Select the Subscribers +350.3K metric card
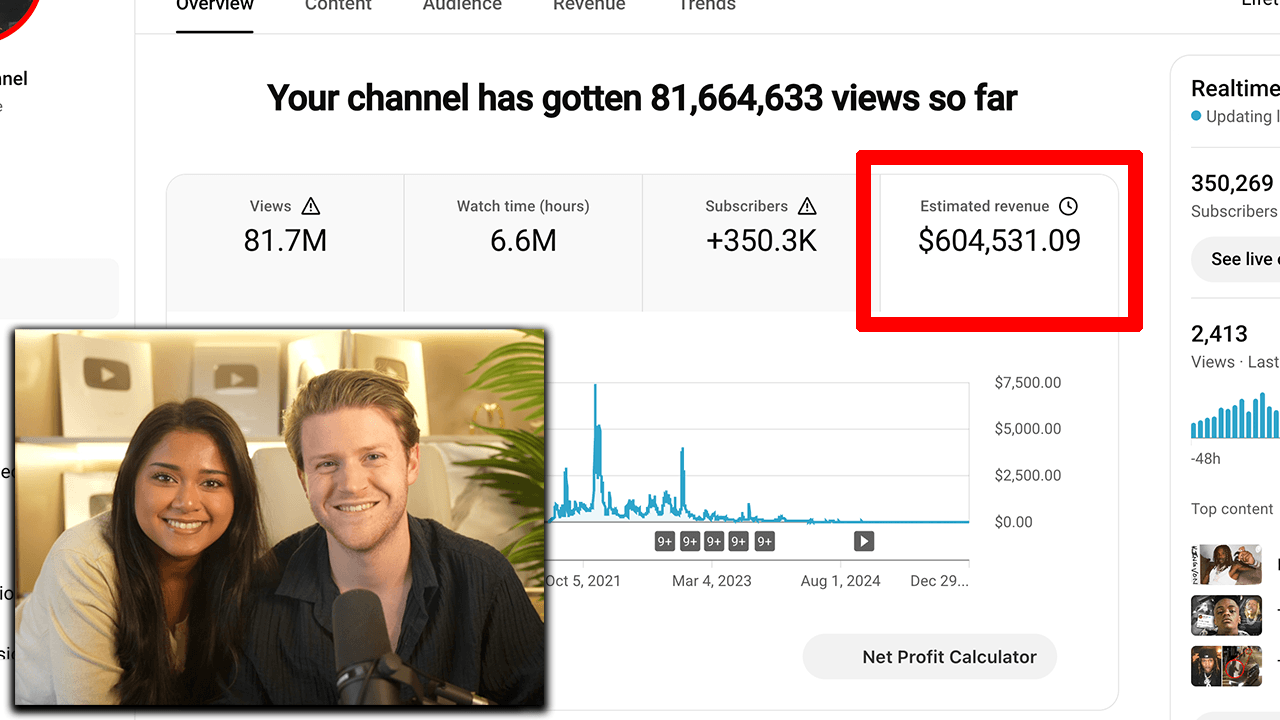 pyautogui.click(x=761, y=243)
